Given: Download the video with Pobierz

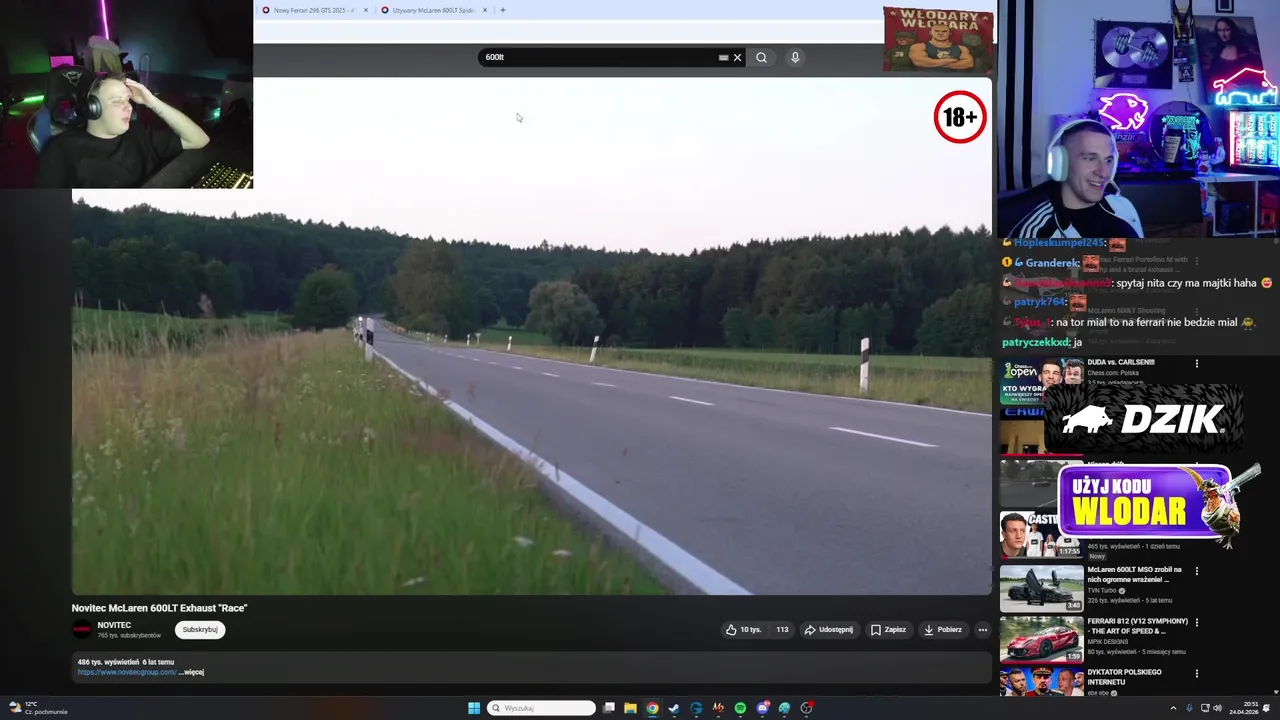Looking at the screenshot, I should pos(943,630).
